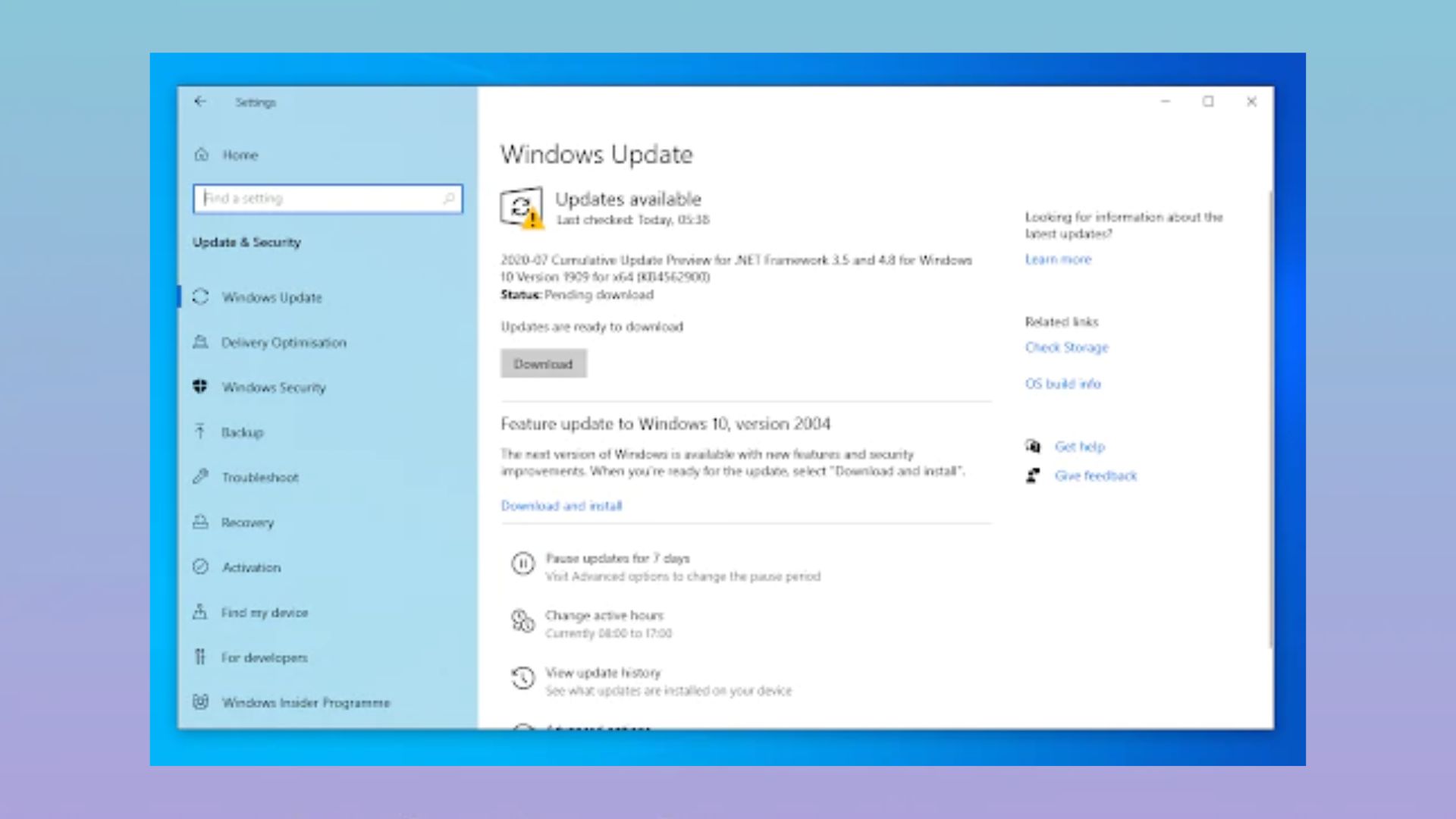The width and height of the screenshot is (1456, 819).
Task: Click the back arrow in Settings
Action: click(200, 102)
